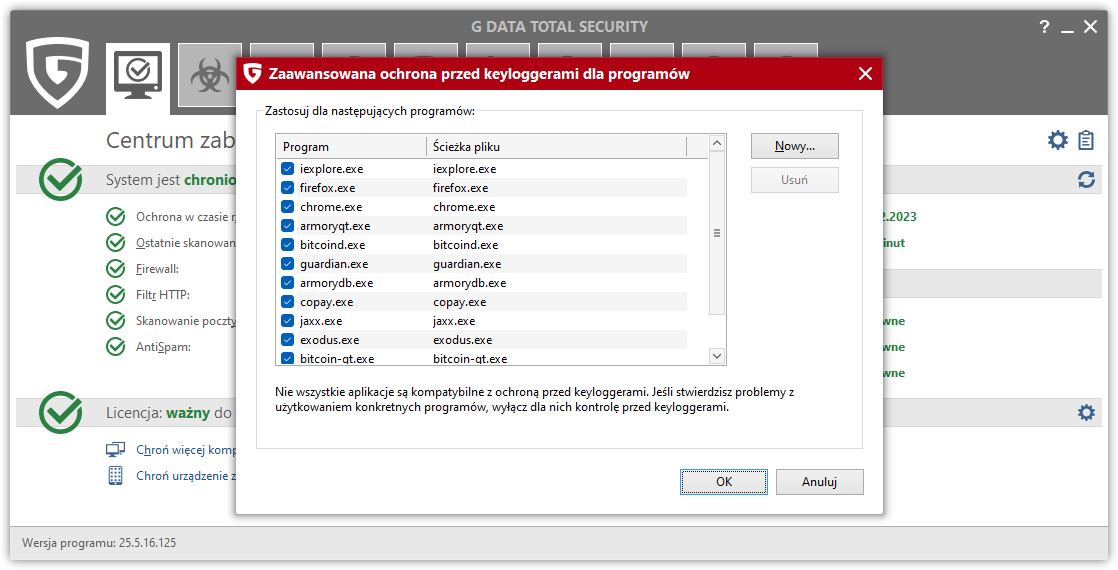This screenshot has width=1118, height=570.
Task: Click the Nowy... button
Action: (794, 146)
